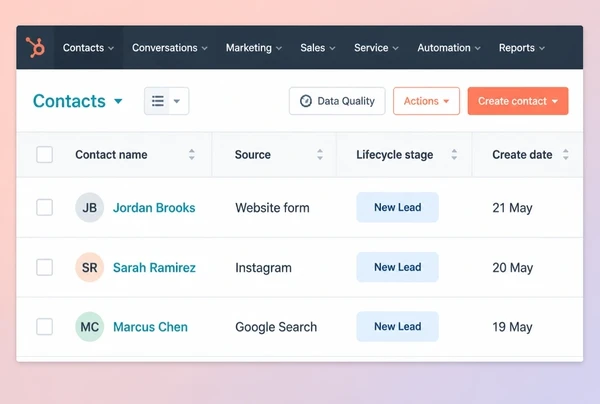Open the Automation navigation menu

tap(449, 48)
